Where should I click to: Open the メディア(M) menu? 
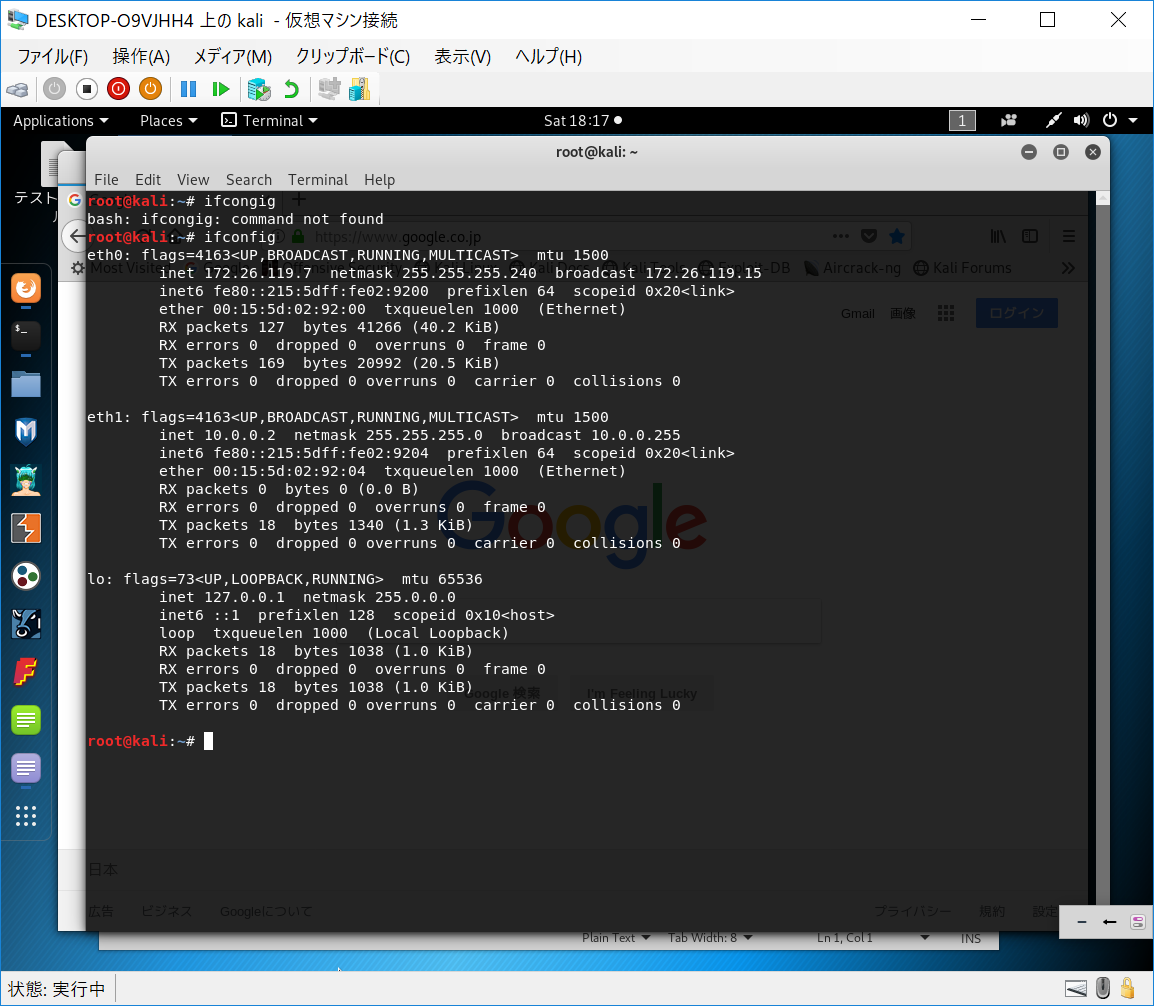(x=232, y=56)
